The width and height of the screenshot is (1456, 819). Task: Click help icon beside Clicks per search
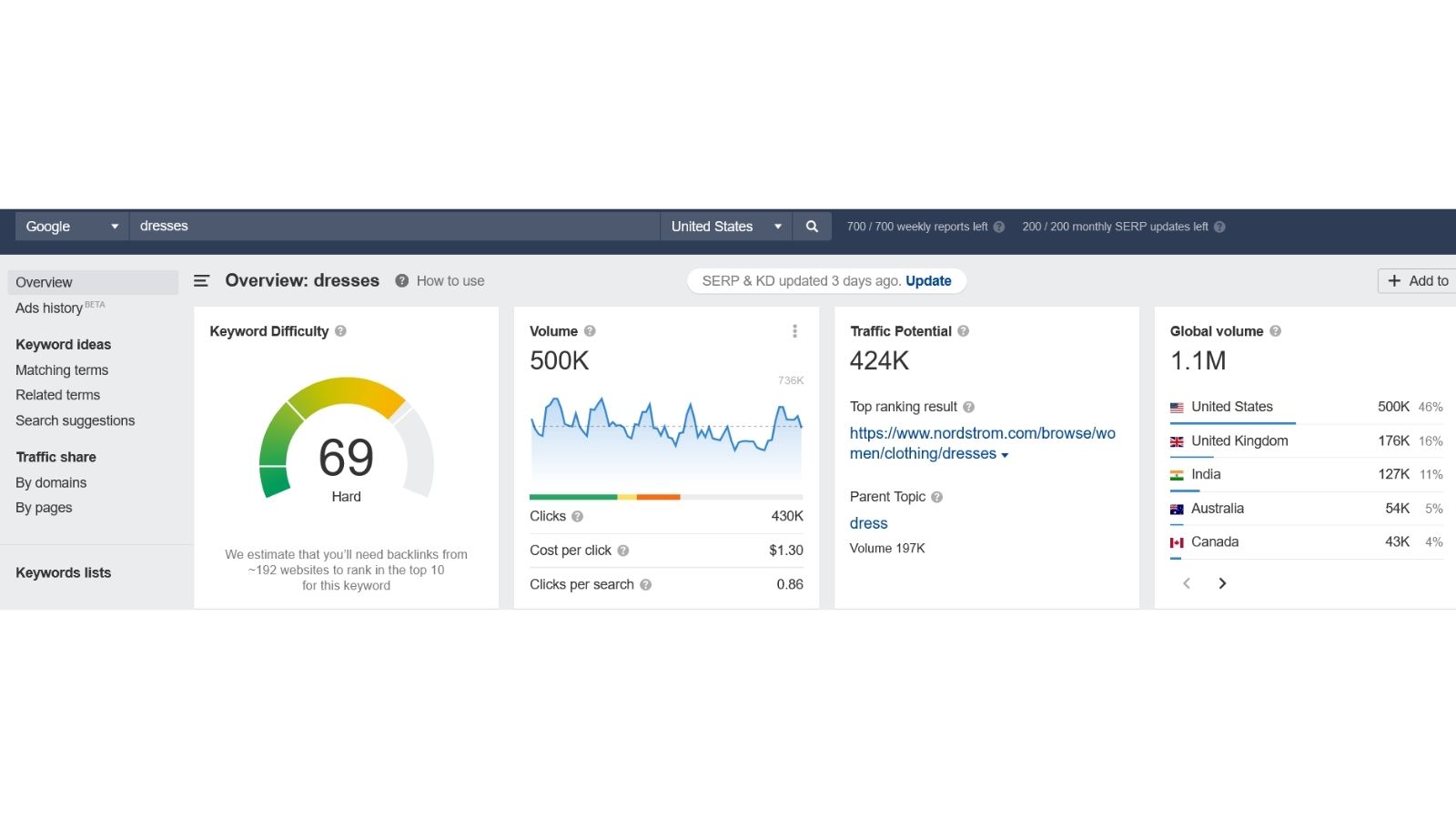tap(645, 585)
